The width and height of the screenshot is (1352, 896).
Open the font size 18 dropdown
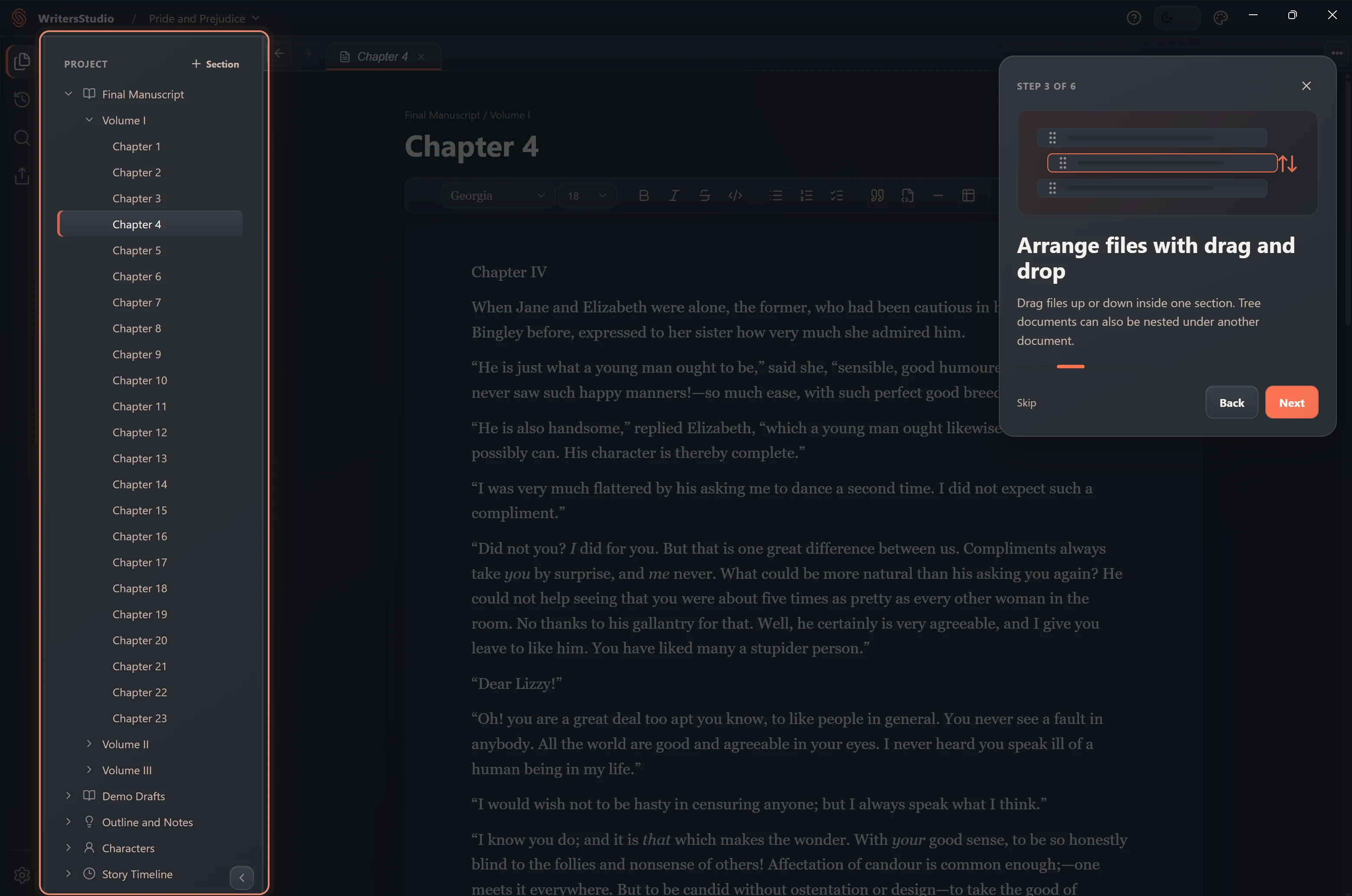(x=587, y=195)
